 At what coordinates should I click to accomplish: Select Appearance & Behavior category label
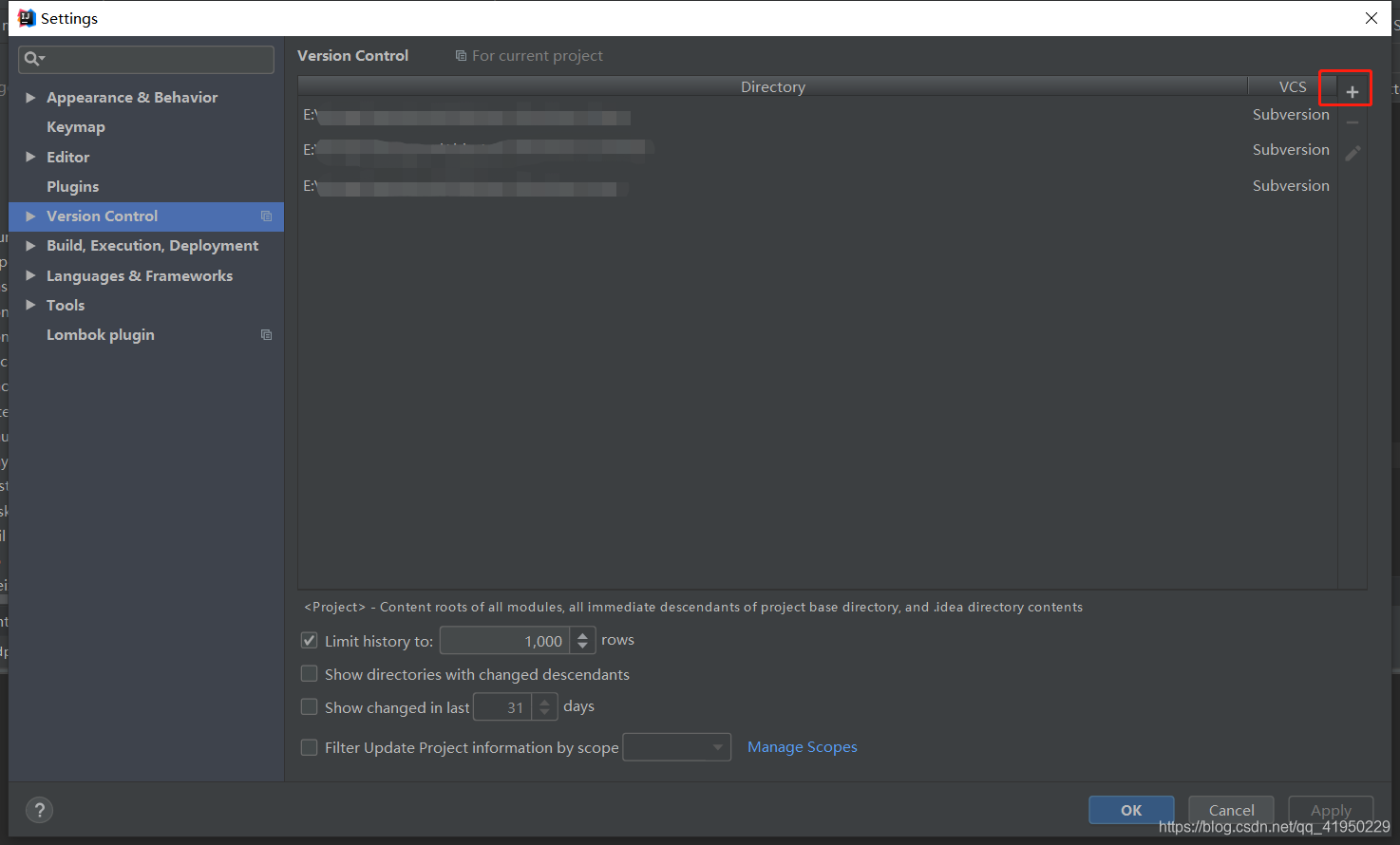132,98
